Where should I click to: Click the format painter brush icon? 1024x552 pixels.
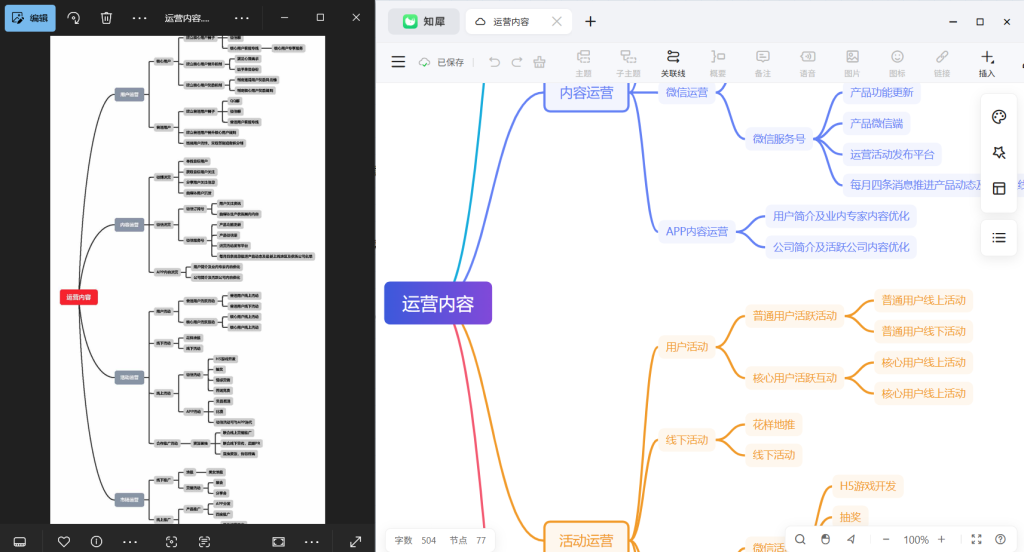coord(539,62)
